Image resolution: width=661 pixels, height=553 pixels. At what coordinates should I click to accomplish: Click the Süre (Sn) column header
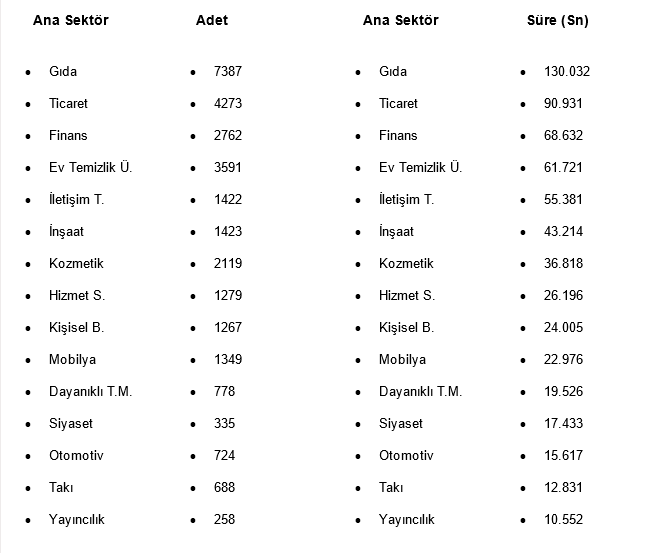(x=557, y=20)
